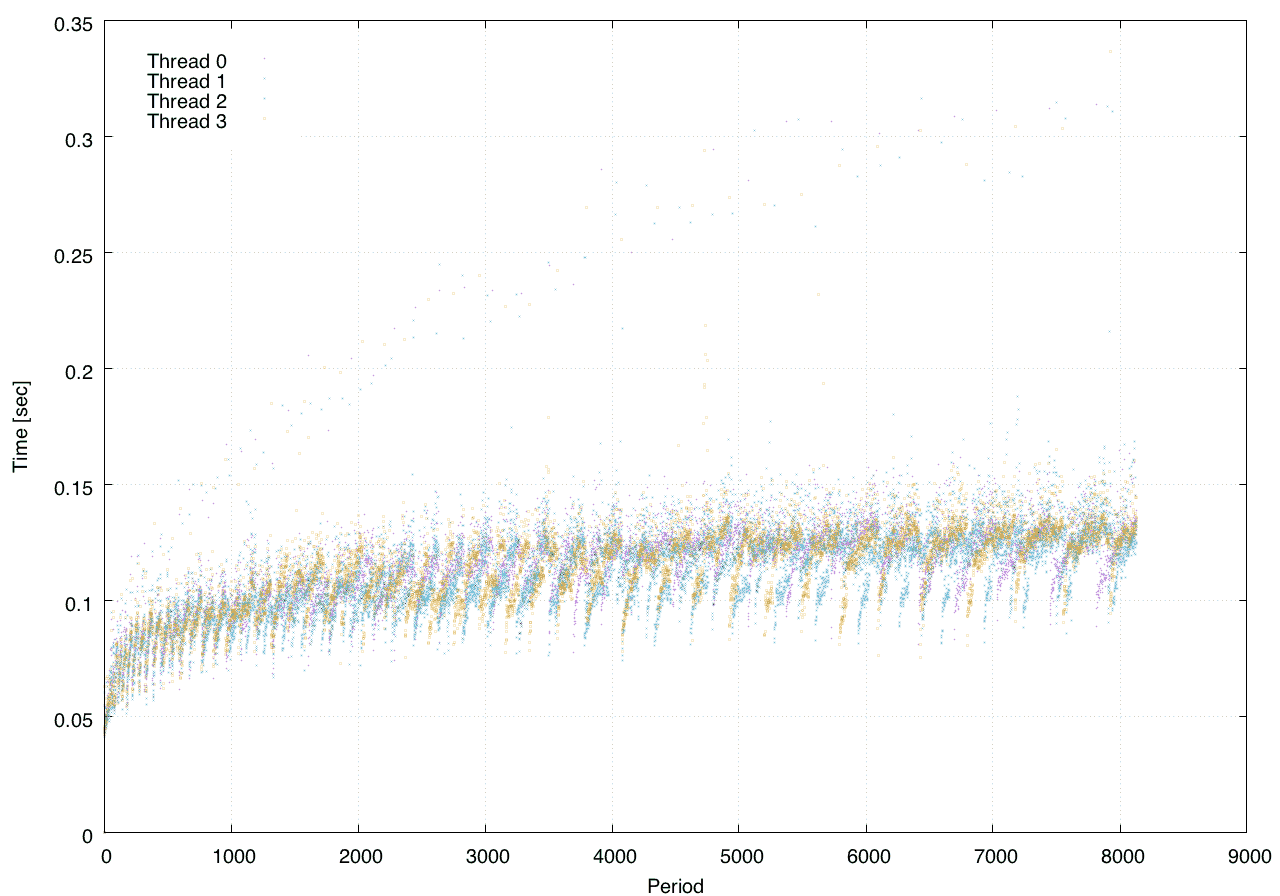Click the Thread 1 legend label
Image resolution: width=1280 pixels, height=896 pixels.
point(187,81)
